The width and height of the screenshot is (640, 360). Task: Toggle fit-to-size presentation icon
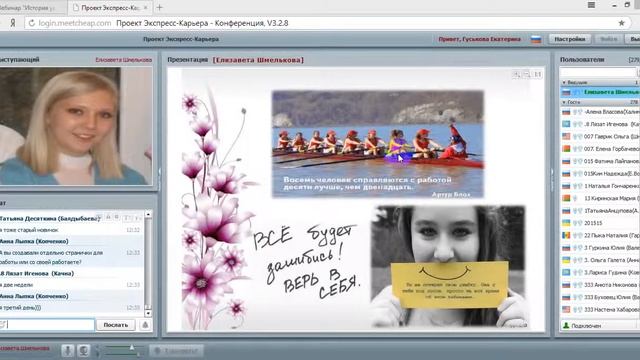coord(538,74)
